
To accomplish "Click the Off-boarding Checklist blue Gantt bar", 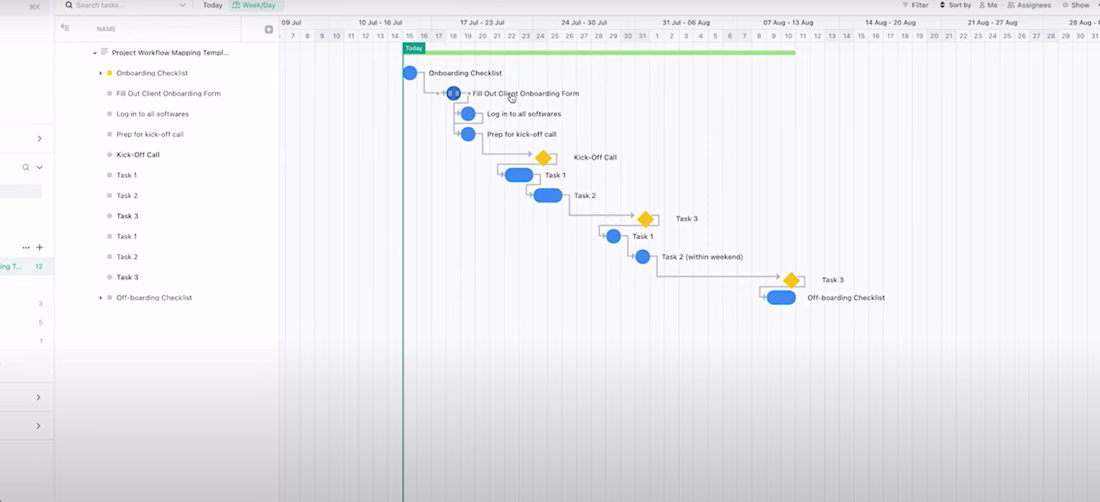I will [x=782, y=297].
